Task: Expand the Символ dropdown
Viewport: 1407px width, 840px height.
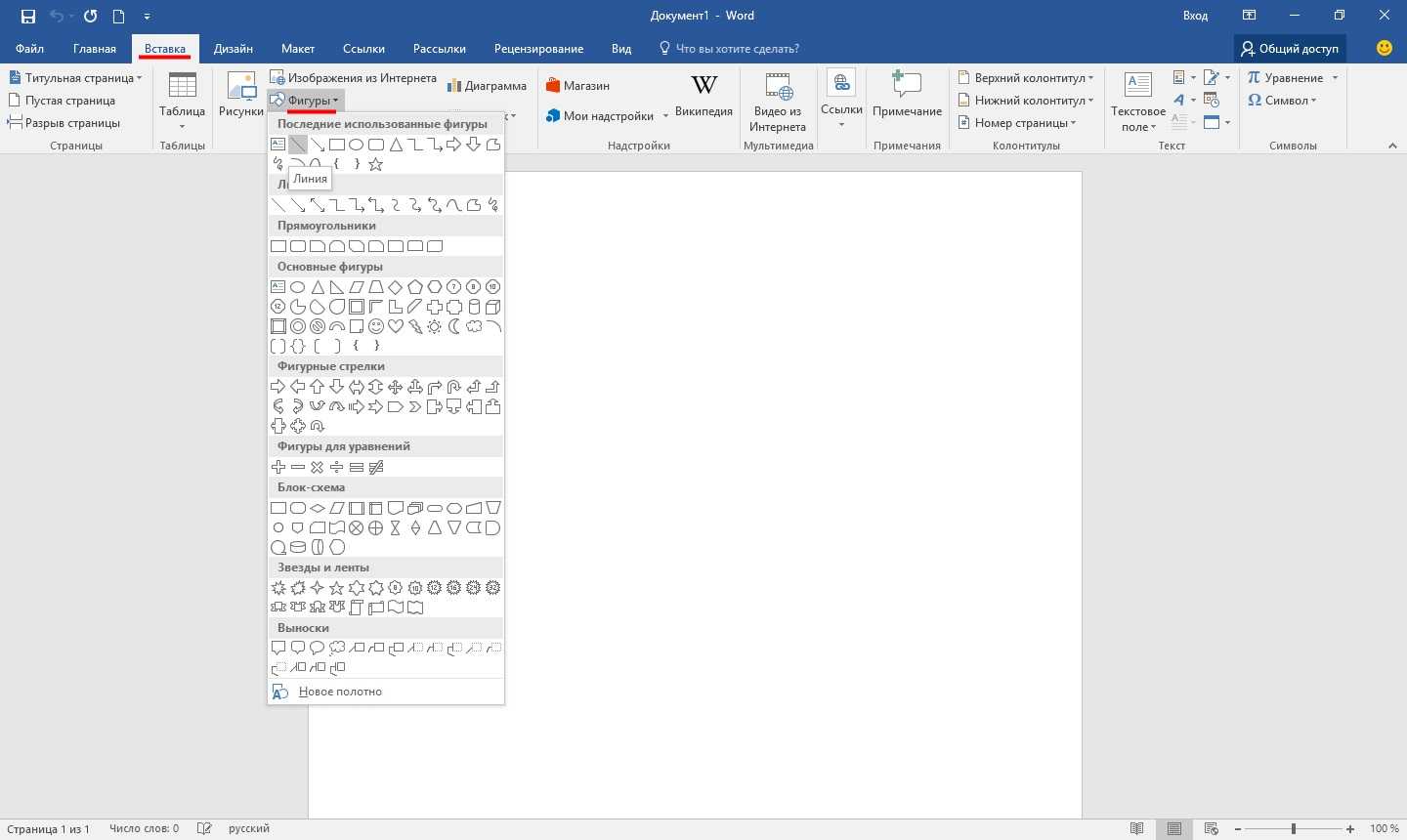Action: pyautogui.click(x=1282, y=101)
